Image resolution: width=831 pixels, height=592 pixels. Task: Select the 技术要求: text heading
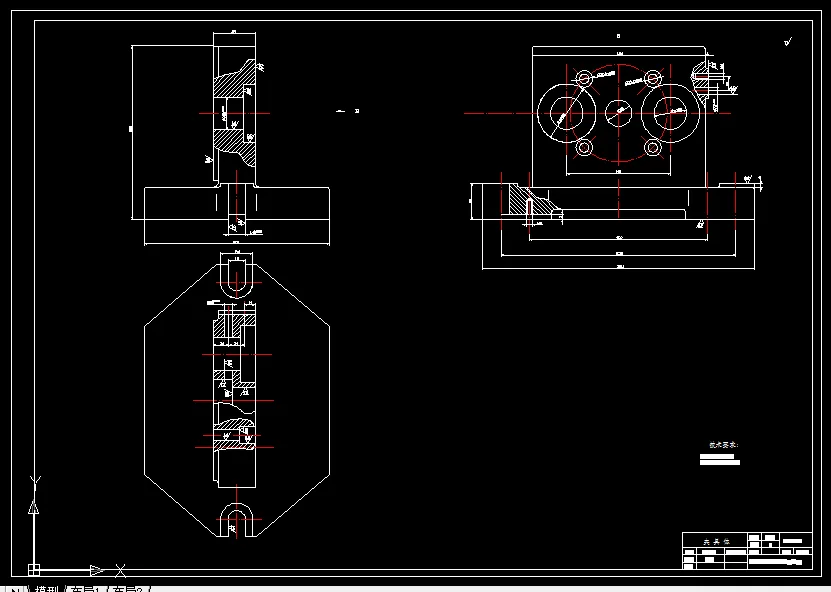coord(723,445)
